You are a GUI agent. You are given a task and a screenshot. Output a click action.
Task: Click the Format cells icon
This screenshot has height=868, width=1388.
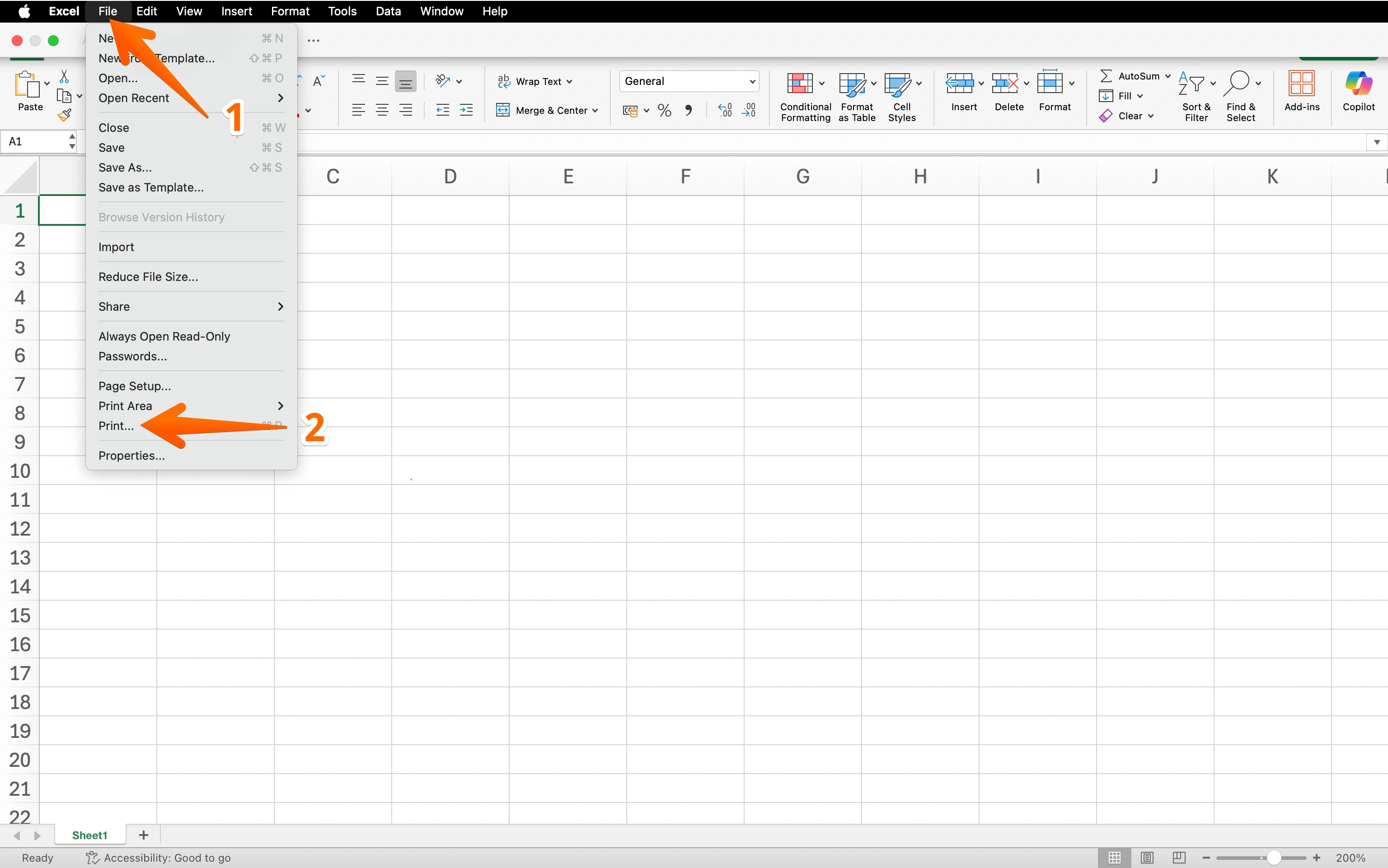pos(1050,82)
